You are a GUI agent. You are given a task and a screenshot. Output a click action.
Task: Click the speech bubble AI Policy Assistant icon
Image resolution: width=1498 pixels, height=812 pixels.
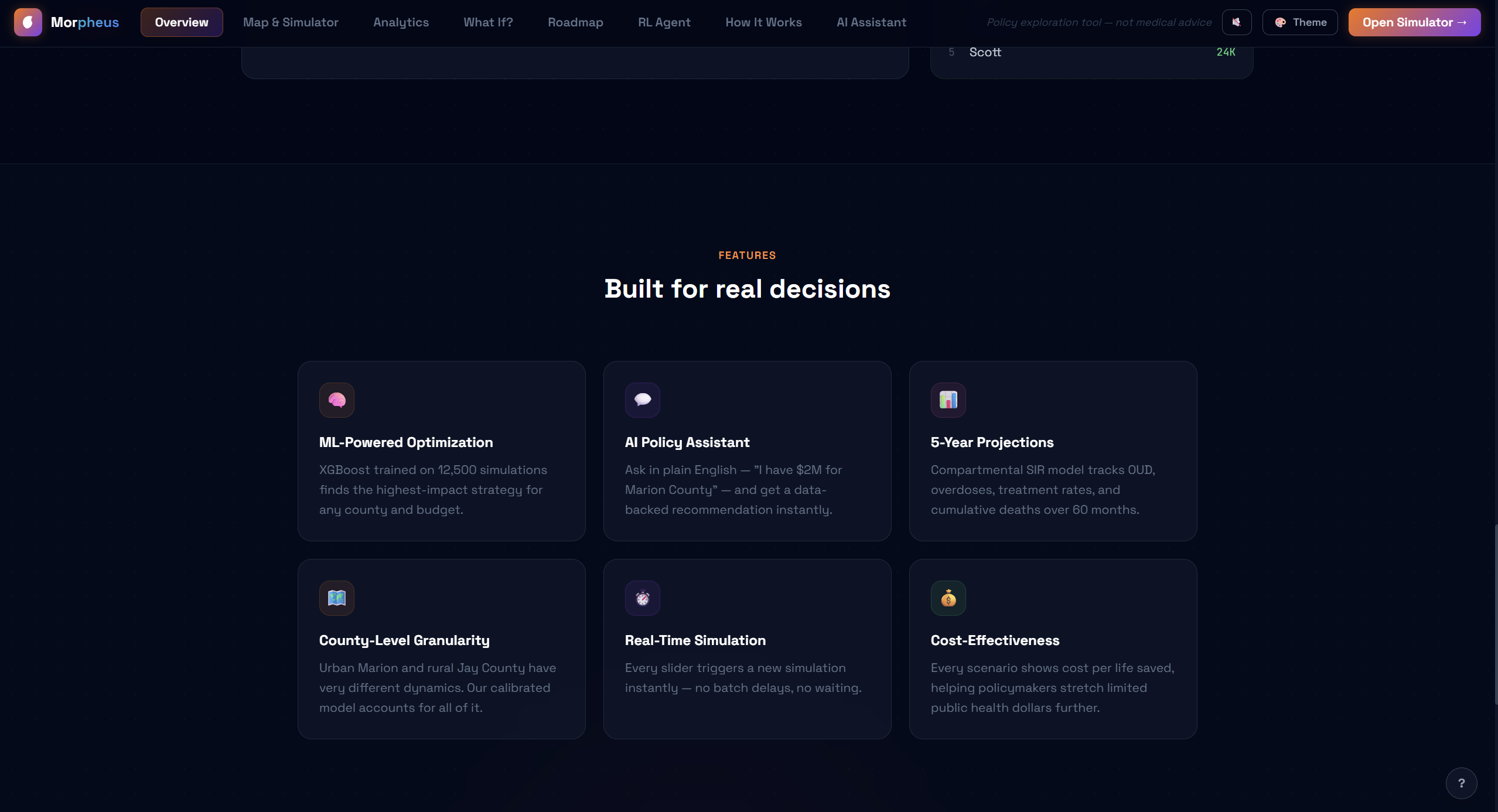[x=642, y=400]
